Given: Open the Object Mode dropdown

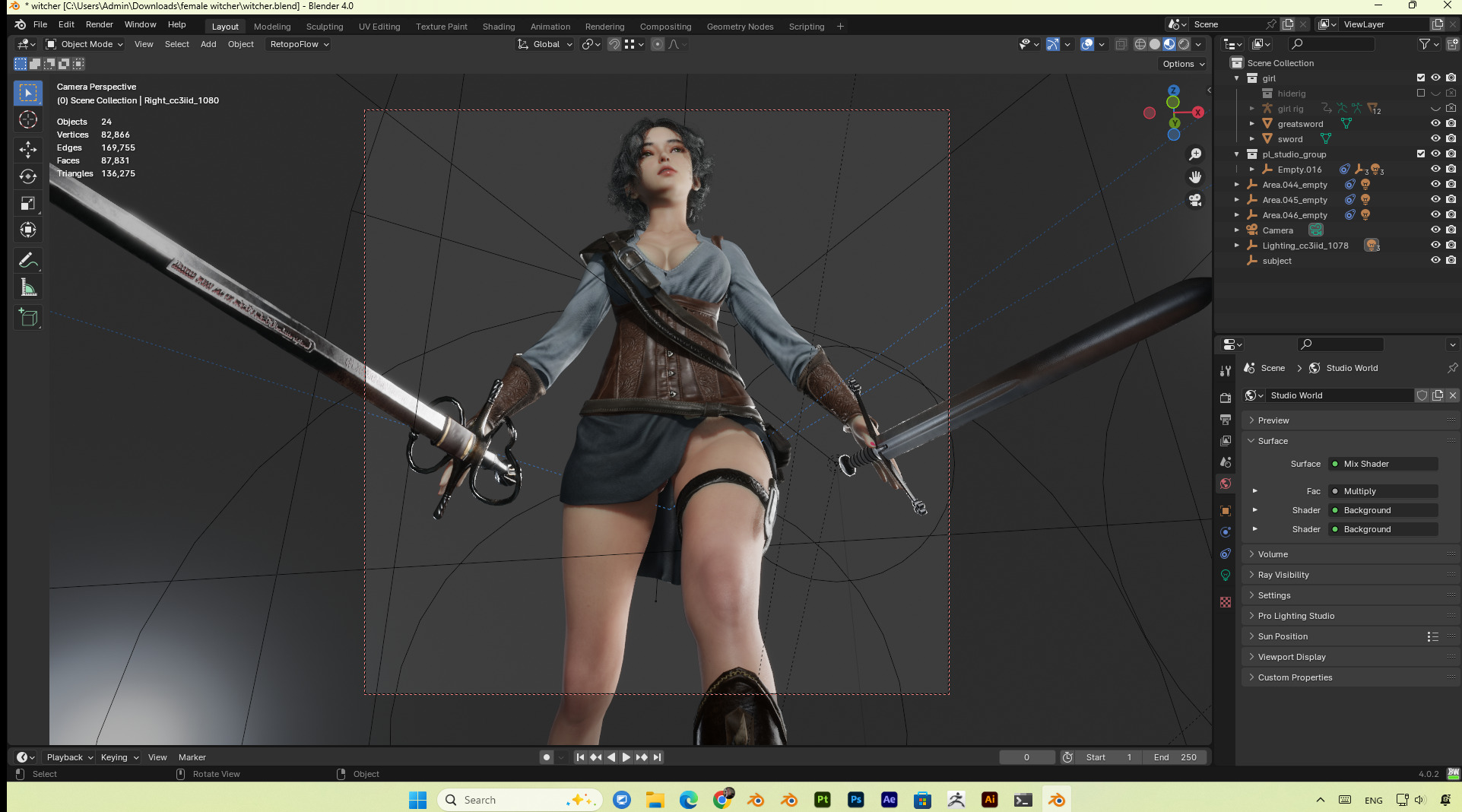Looking at the screenshot, I should [84, 44].
